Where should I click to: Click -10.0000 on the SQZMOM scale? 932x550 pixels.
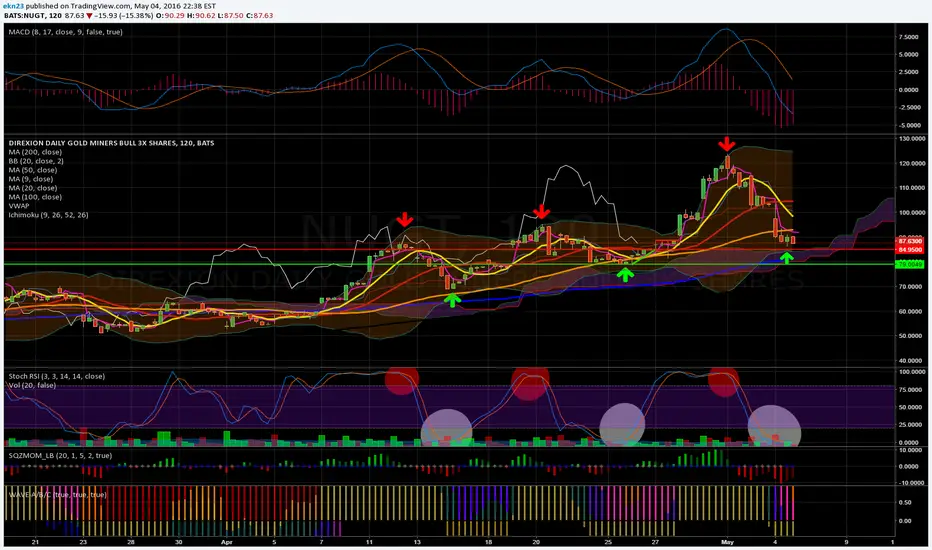click(x=910, y=483)
